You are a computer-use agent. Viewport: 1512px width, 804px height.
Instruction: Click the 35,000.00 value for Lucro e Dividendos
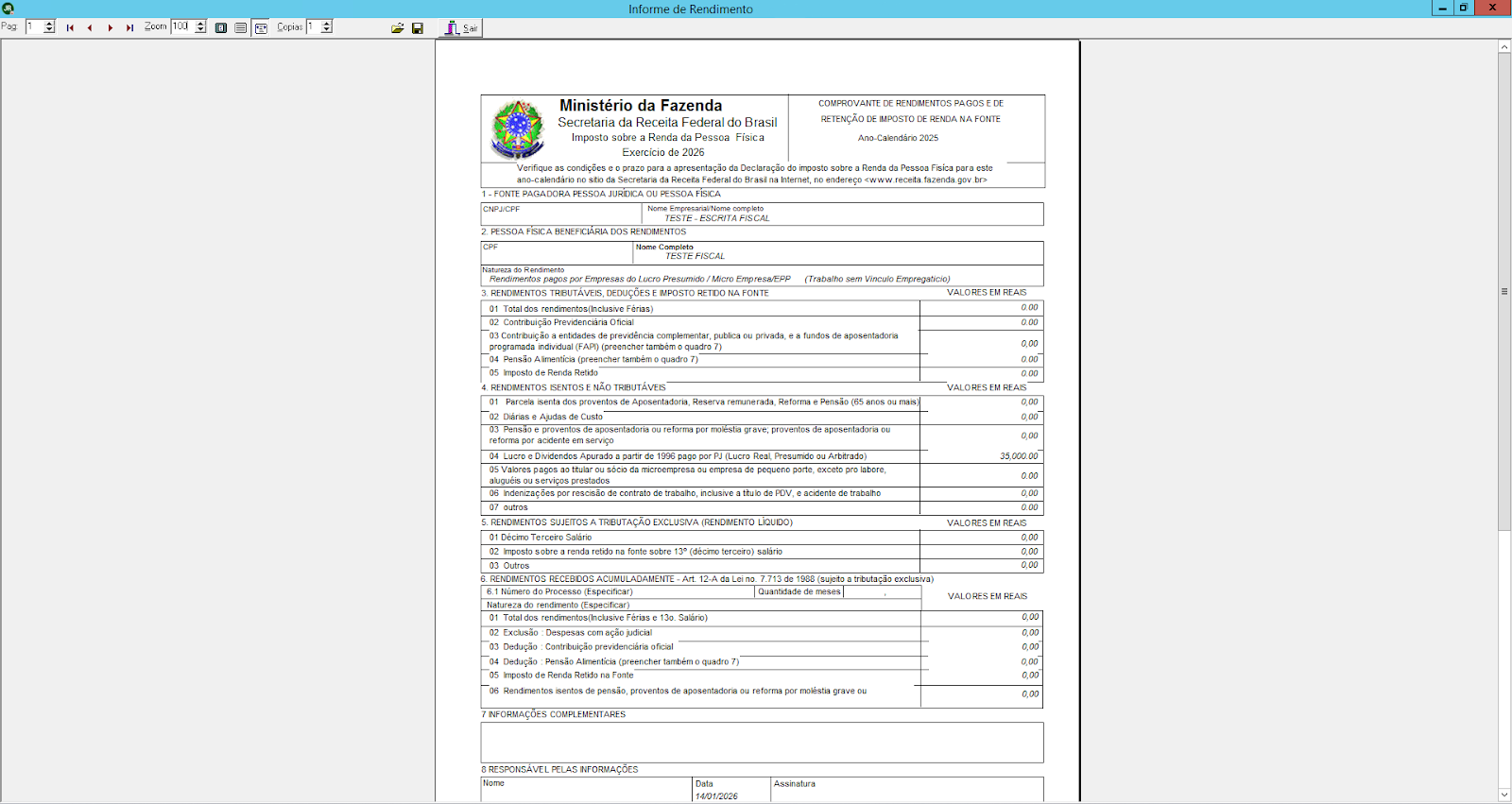click(x=1019, y=456)
